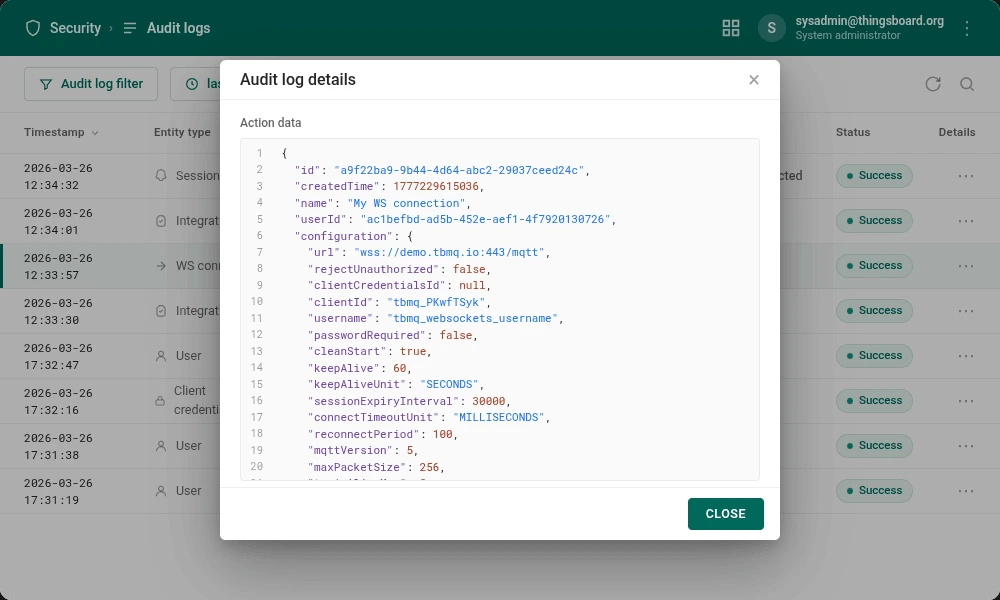Image resolution: width=1000 pixels, height=600 pixels.
Task: Open details for 17:31:19 User row
Action: coord(966,491)
